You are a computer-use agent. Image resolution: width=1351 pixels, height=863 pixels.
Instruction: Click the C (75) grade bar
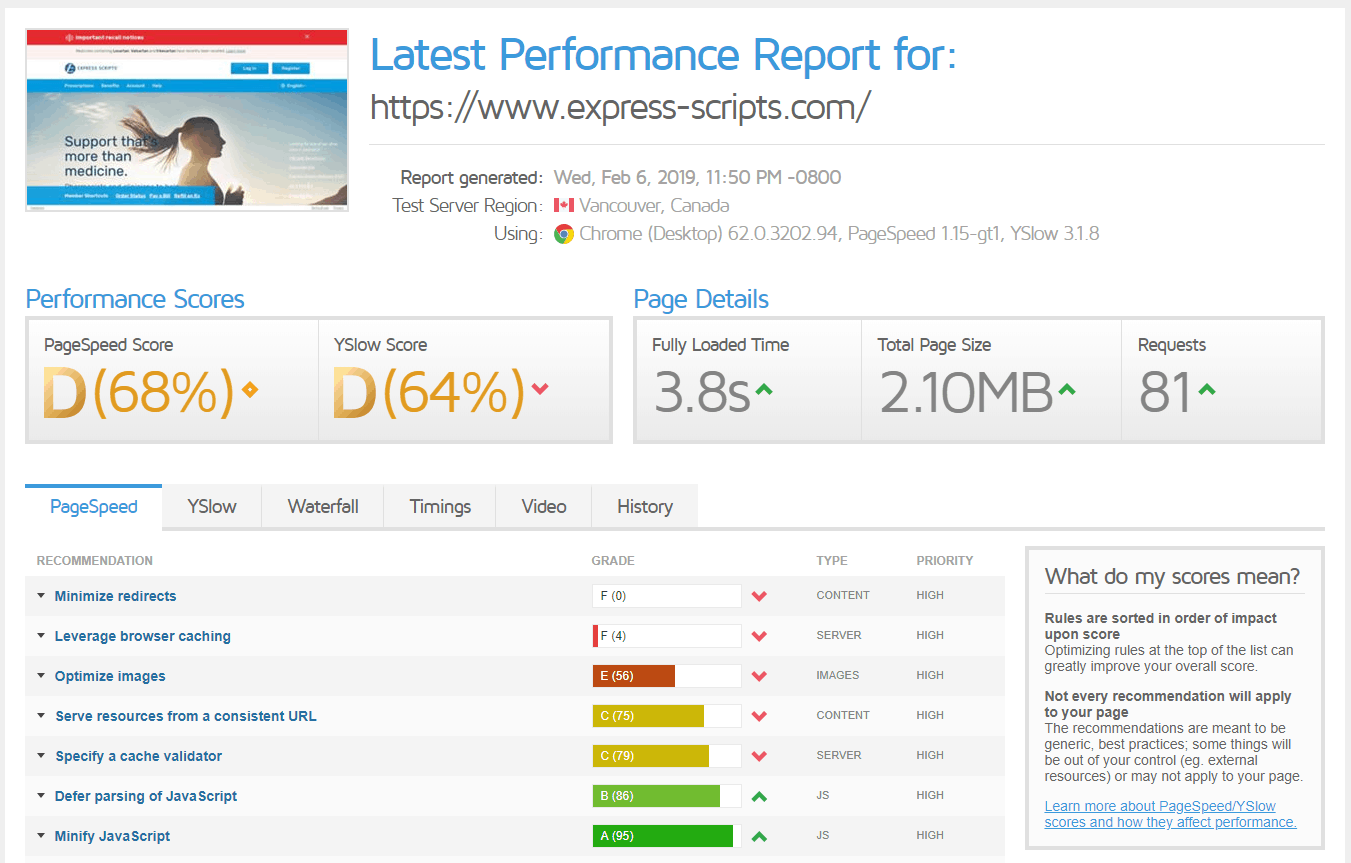tap(667, 716)
